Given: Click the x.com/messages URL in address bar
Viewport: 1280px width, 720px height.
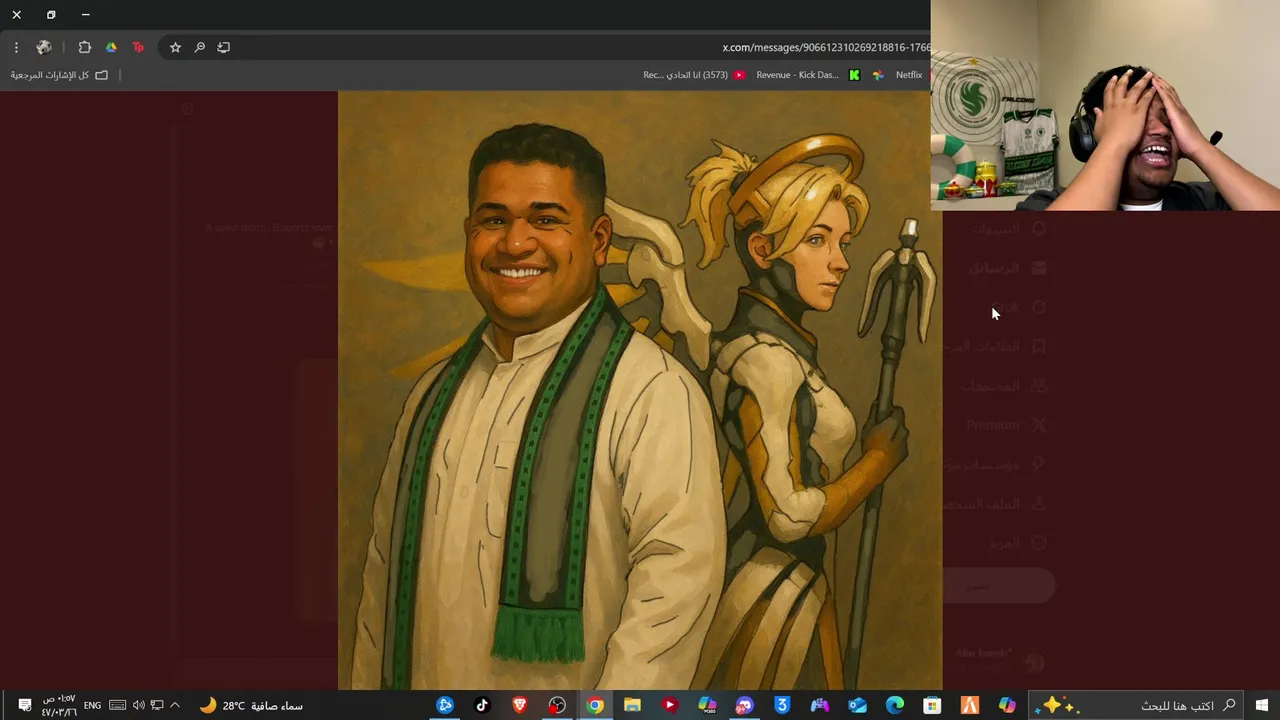Looking at the screenshot, I should click(x=826, y=47).
